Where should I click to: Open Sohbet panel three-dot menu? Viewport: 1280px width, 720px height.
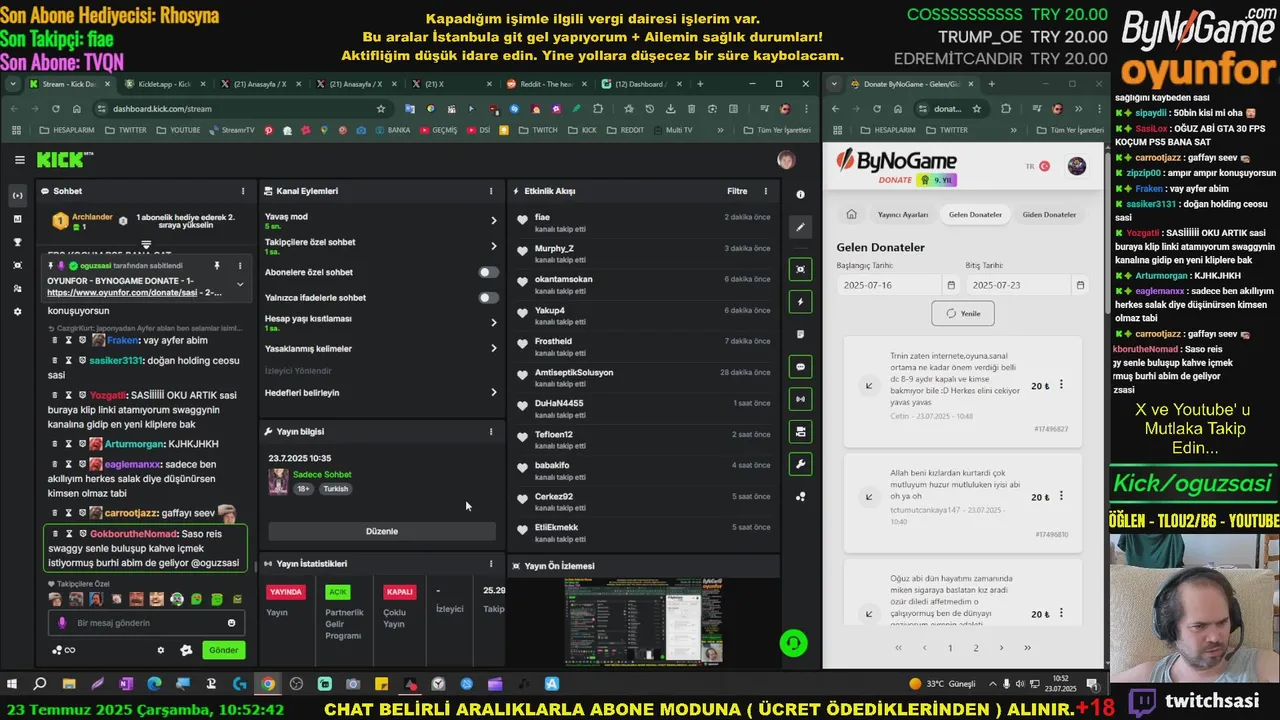pyautogui.click(x=242, y=191)
